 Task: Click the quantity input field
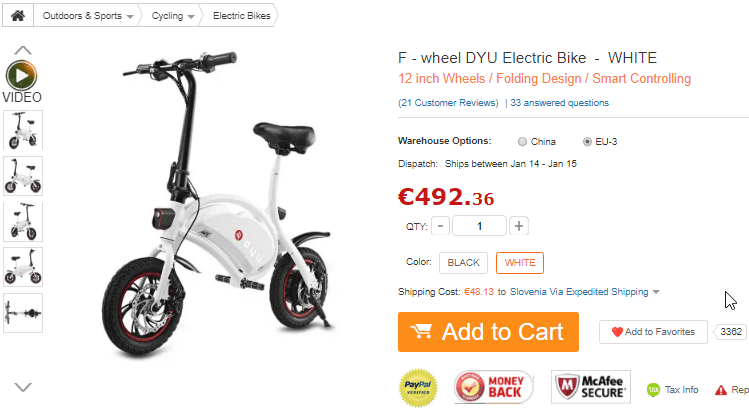pos(479,226)
